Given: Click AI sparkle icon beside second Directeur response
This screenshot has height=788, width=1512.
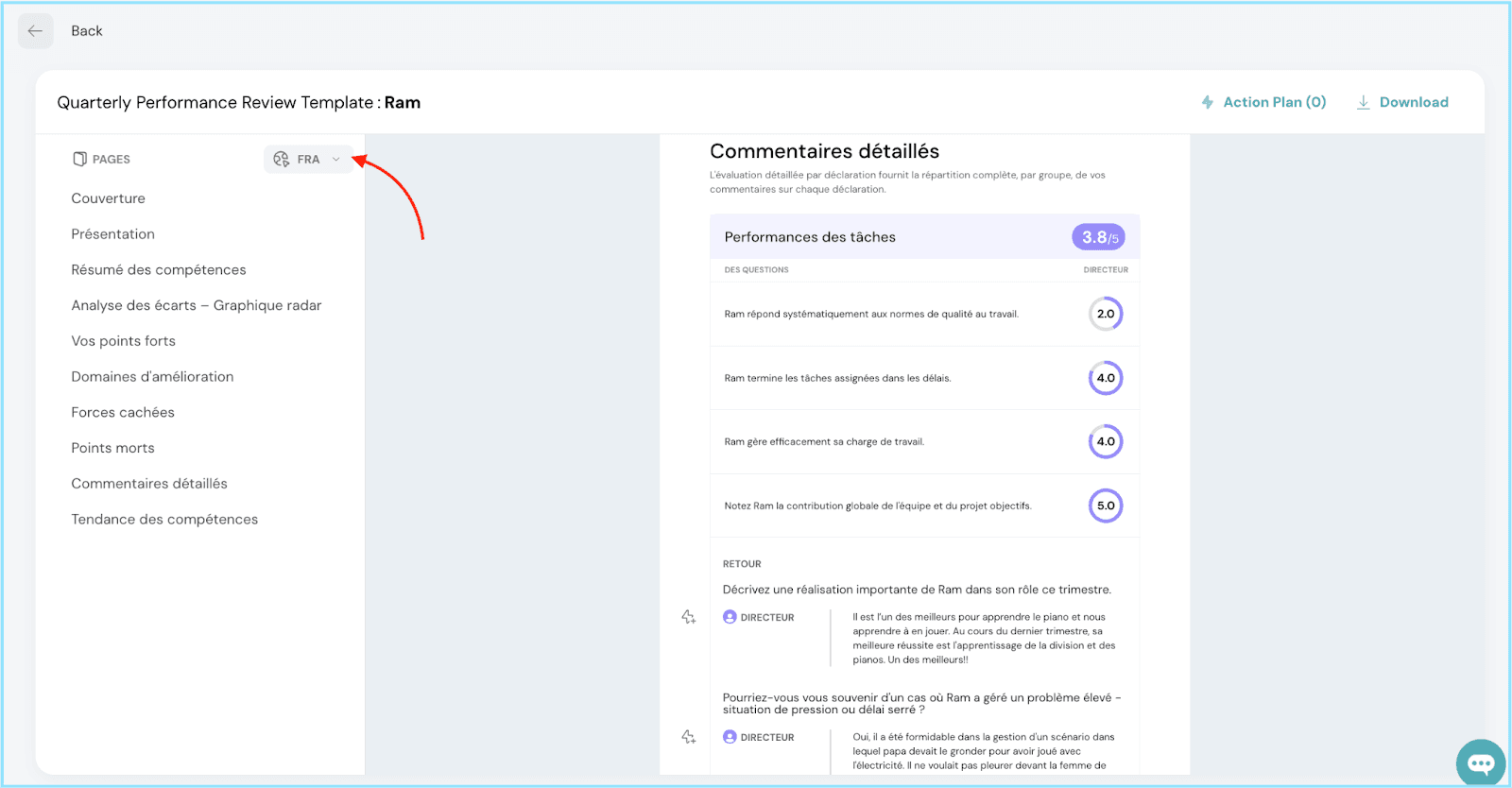Looking at the screenshot, I should click(x=688, y=737).
